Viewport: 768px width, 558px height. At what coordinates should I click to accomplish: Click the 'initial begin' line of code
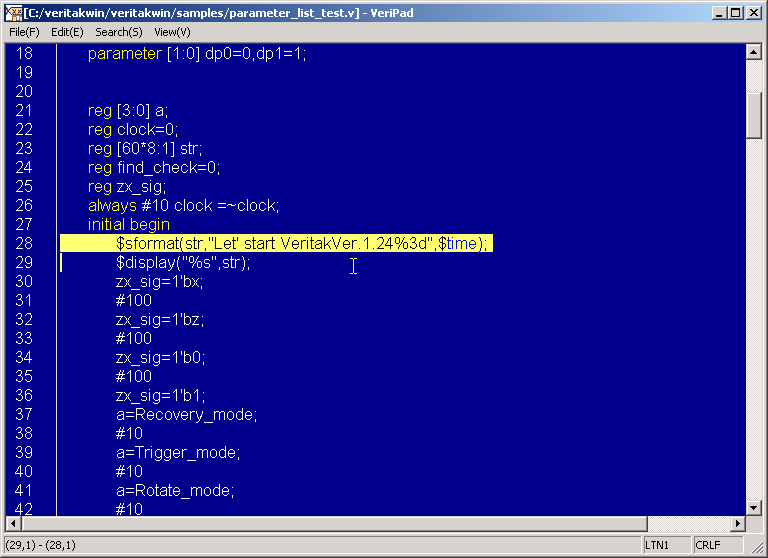click(129, 225)
